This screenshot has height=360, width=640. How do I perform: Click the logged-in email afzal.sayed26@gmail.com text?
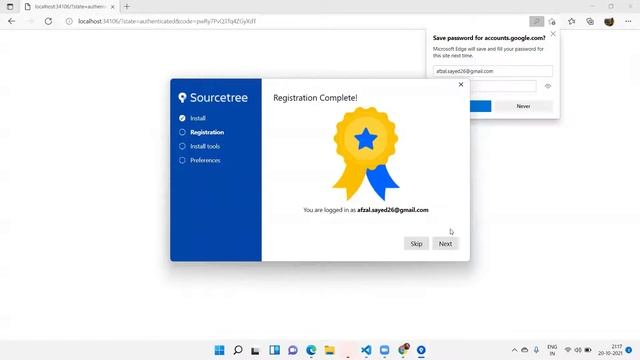(x=393, y=210)
